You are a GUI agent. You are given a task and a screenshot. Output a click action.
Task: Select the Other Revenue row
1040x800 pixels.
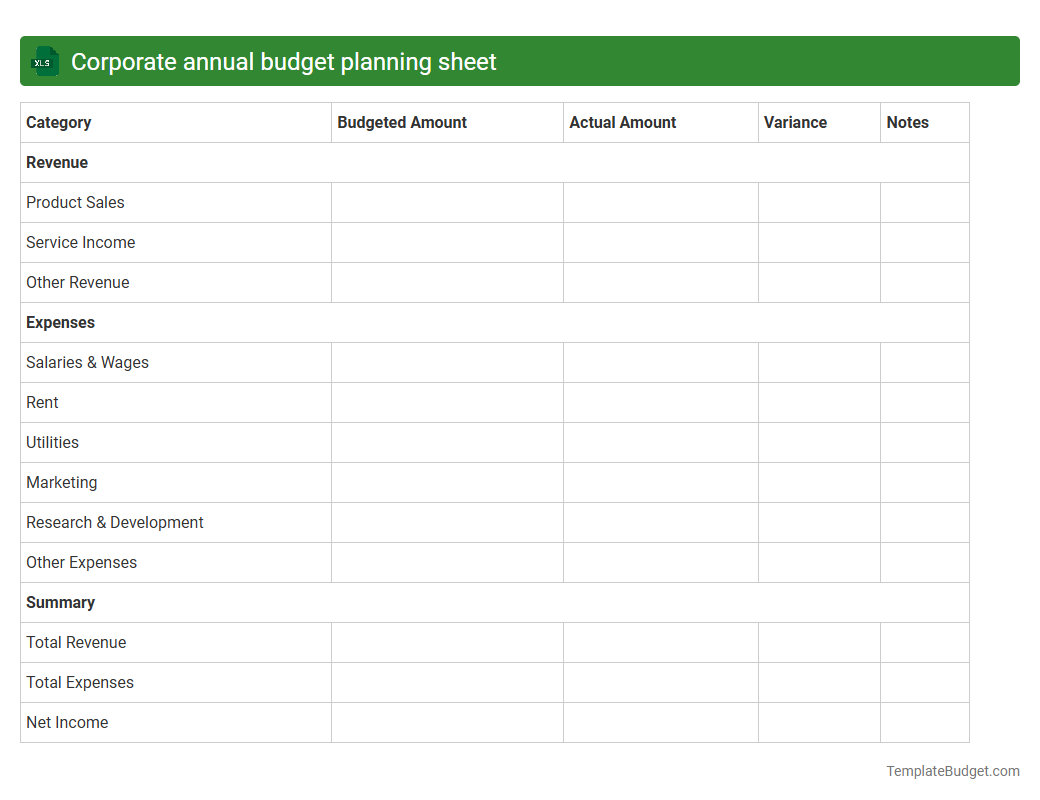click(78, 282)
